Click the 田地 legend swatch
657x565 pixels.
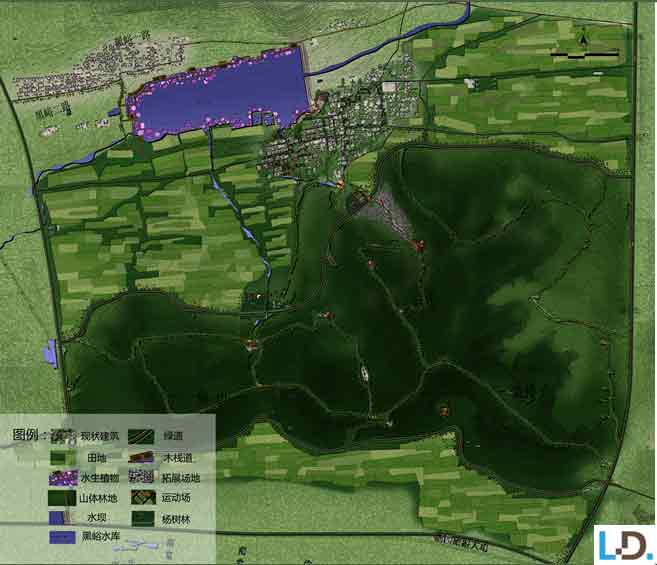[63, 456]
